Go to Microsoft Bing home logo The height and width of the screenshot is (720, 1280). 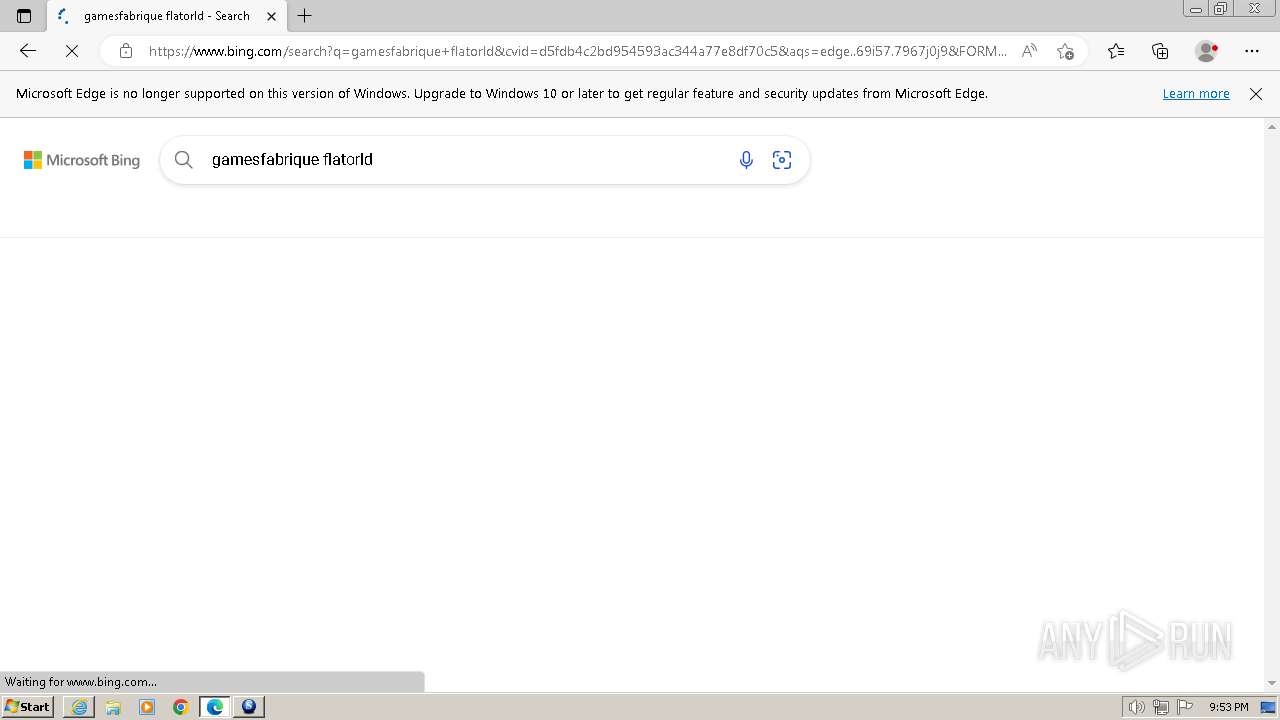pos(82,160)
